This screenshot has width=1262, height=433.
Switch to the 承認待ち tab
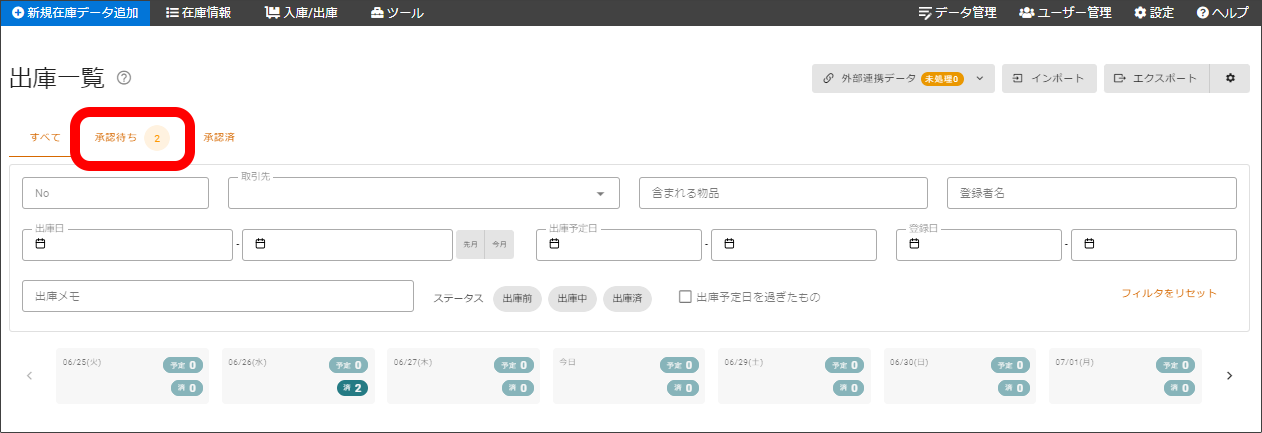(116, 137)
